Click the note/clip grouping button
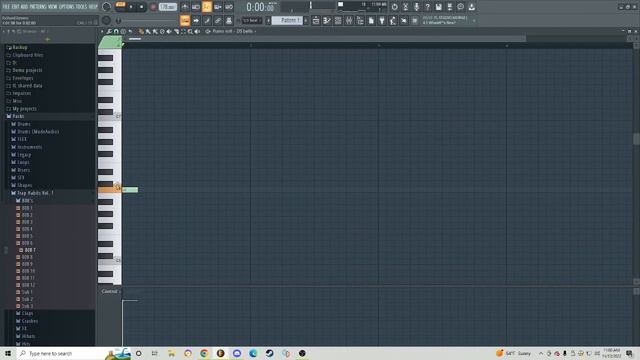This screenshot has width=640, height=360. pyautogui.click(x=207, y=20)
